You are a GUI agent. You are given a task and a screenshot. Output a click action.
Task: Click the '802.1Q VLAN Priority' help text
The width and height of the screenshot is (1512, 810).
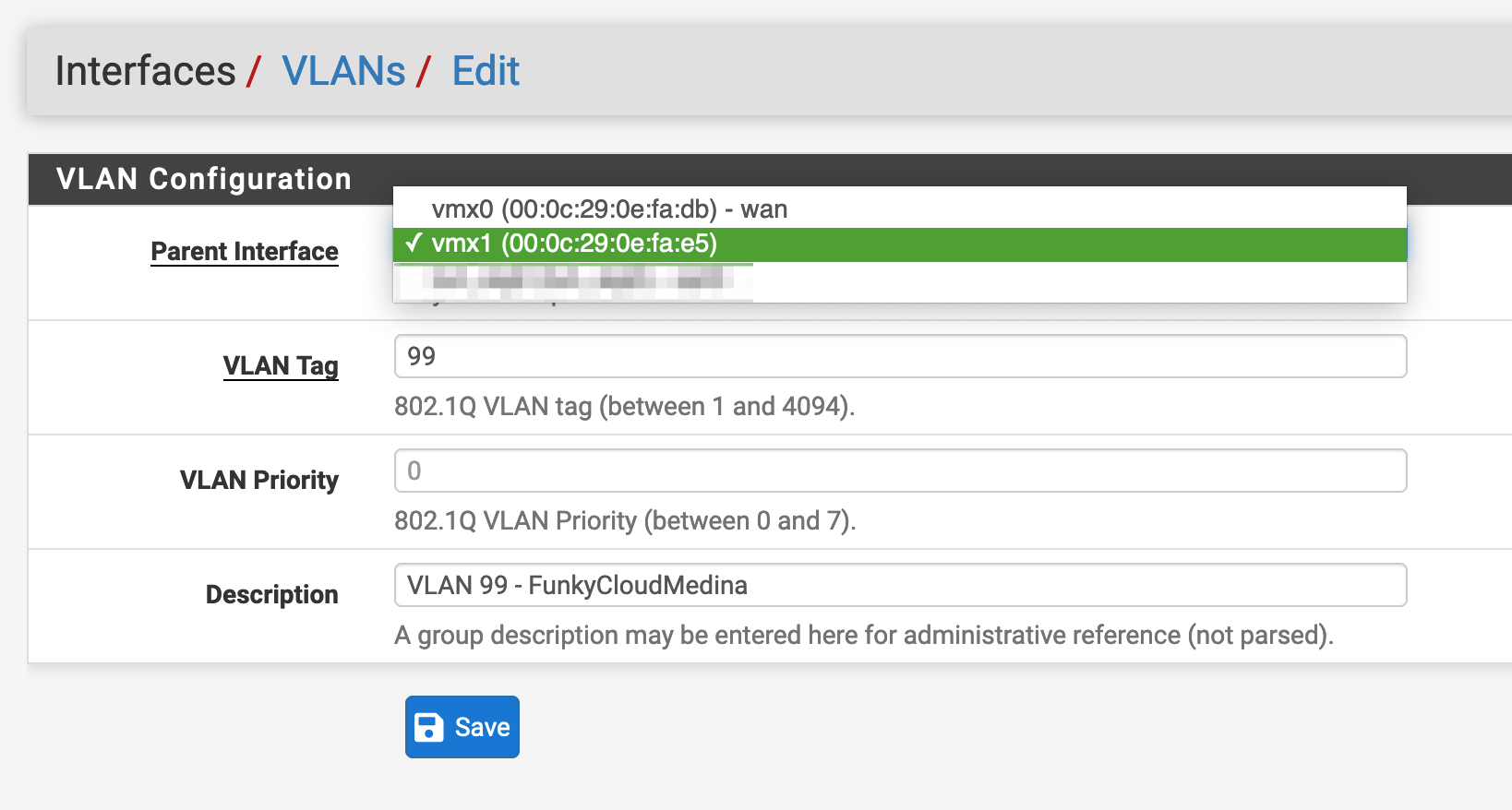click(x=625, y=520)
